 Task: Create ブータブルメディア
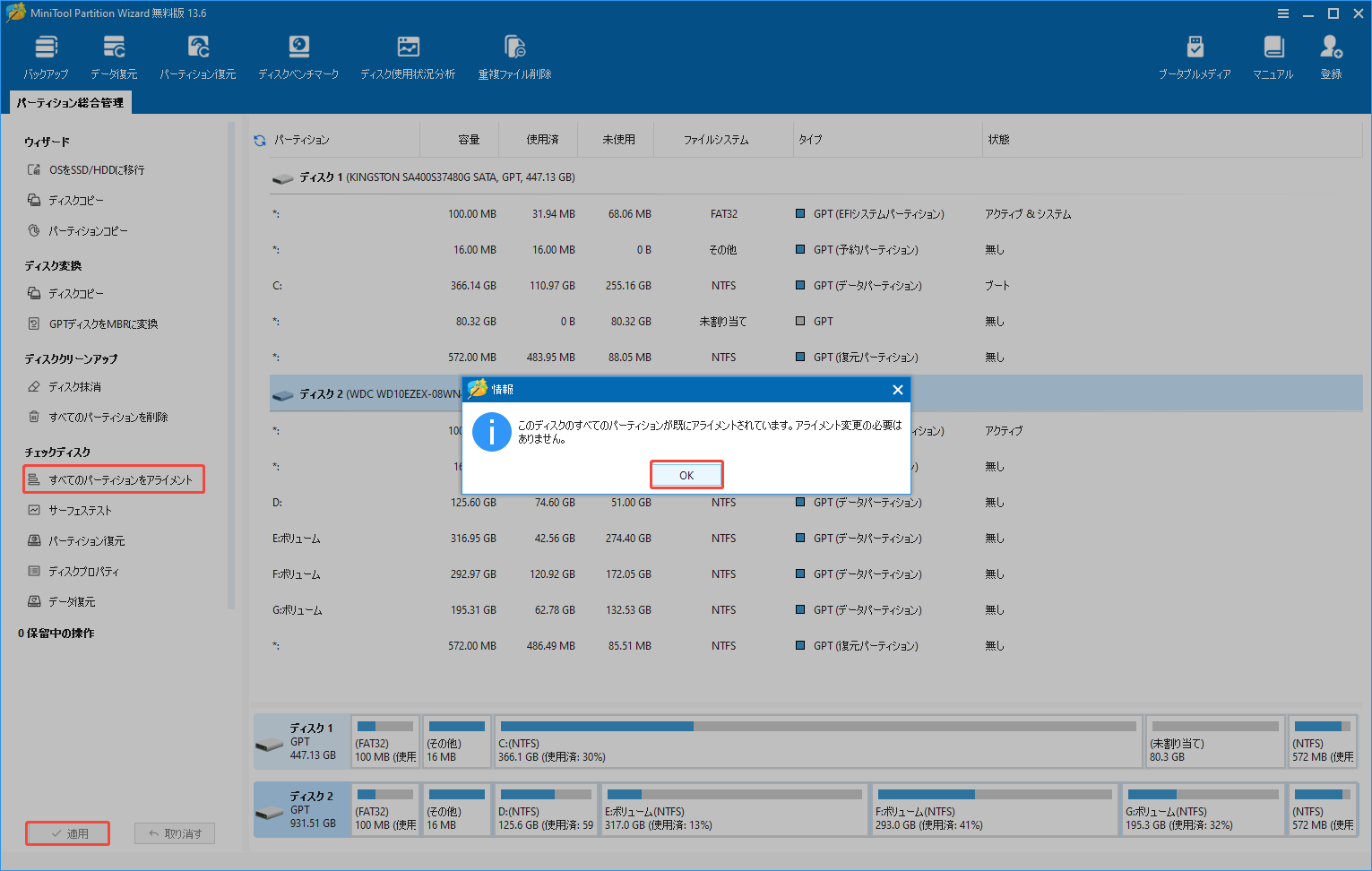(x=1195, y=56)
